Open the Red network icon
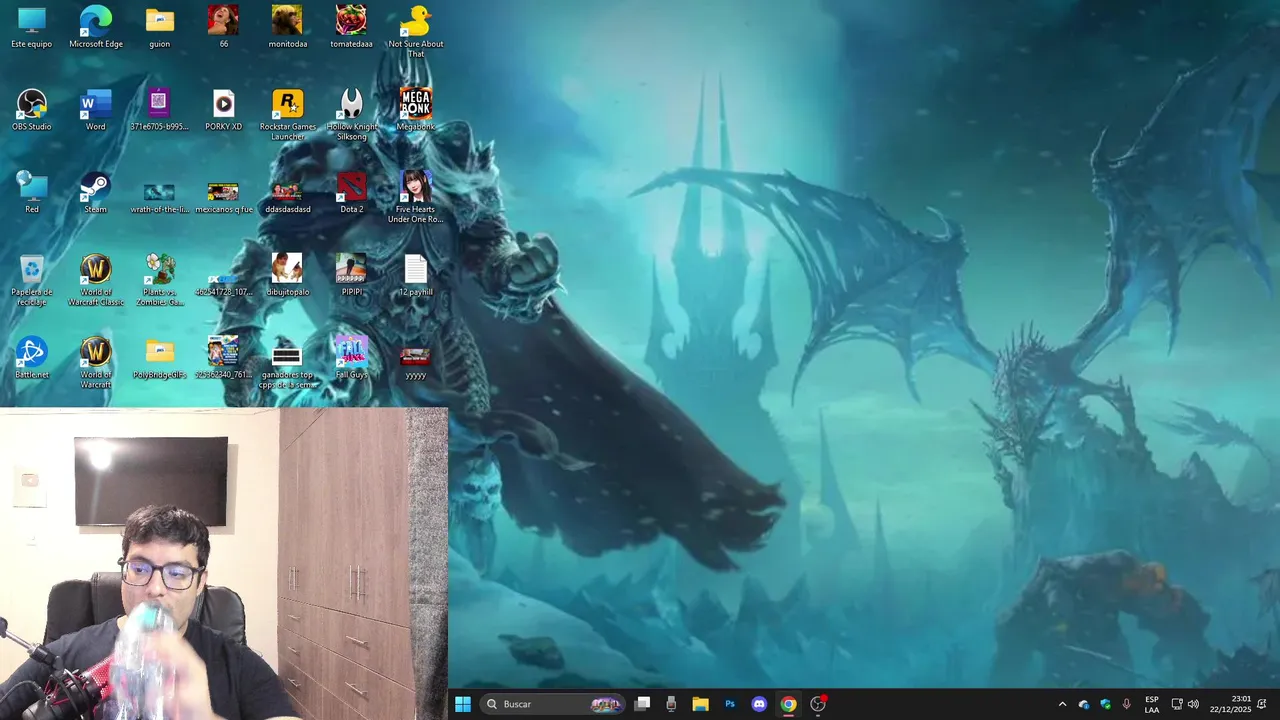Screen dimensions: 1280x720 pos(32,193)
